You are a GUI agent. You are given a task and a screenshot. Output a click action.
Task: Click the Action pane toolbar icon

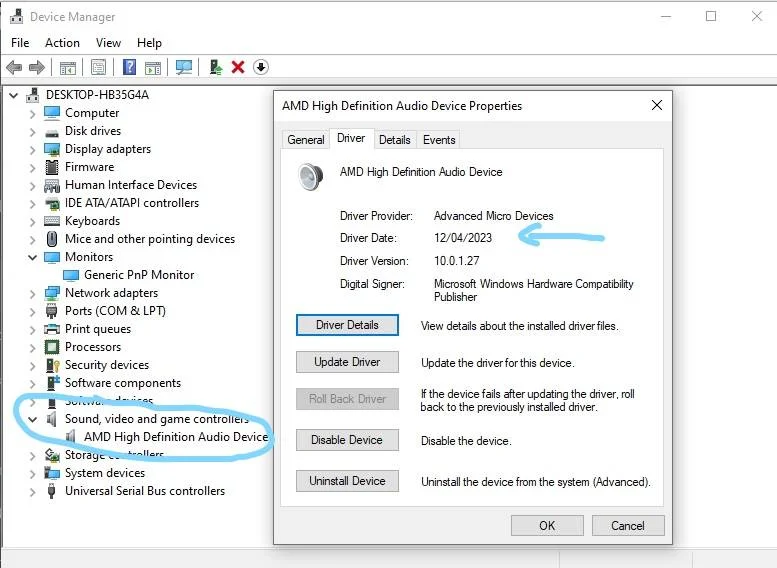pyautogui.click(x=153, y=67)
